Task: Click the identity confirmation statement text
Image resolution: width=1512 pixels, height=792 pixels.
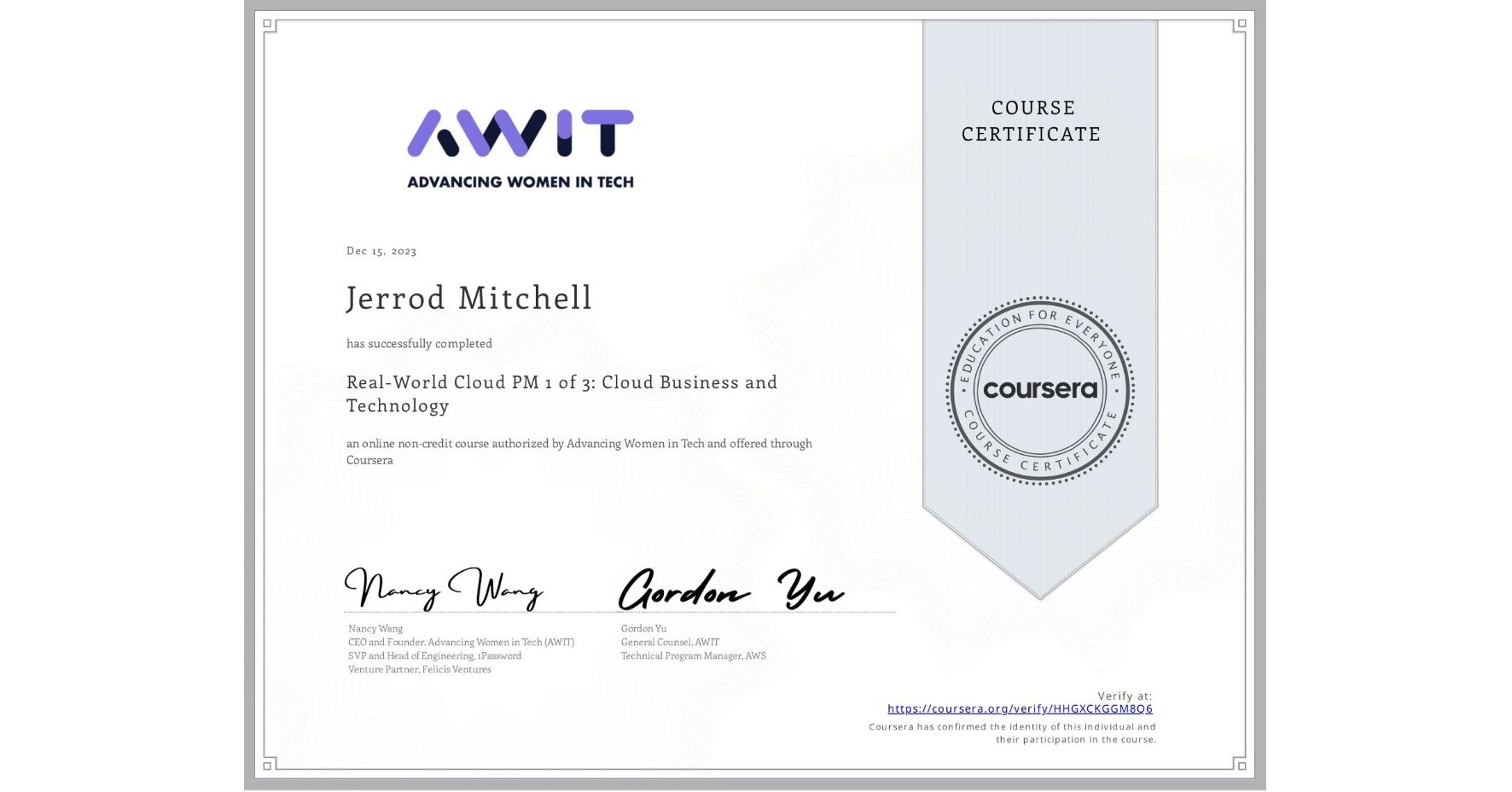Action: coord(1011,732)
